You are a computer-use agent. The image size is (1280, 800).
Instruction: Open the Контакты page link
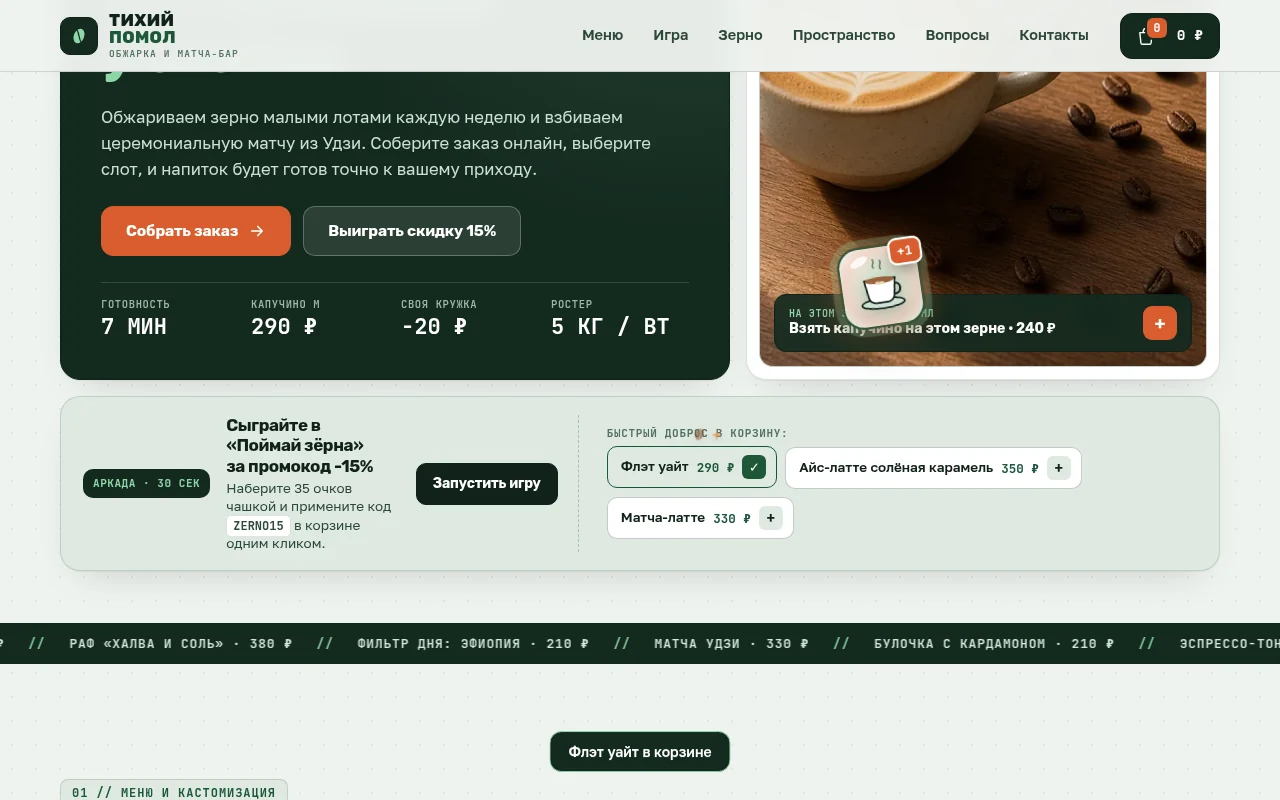tap(1054, 35)
